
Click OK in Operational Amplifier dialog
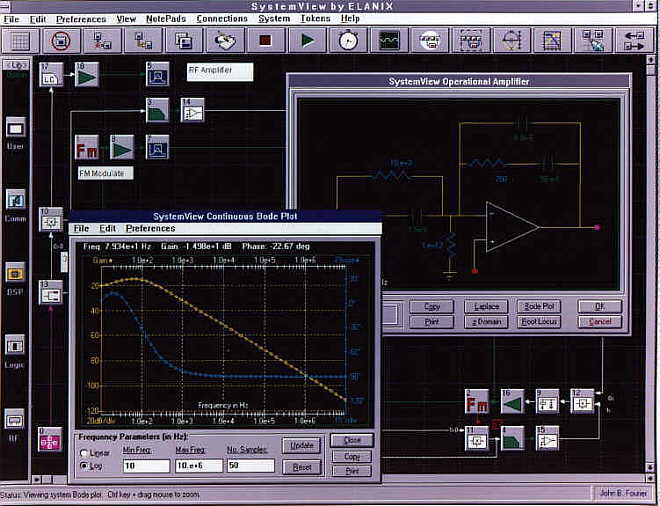[x=600, y=306]
